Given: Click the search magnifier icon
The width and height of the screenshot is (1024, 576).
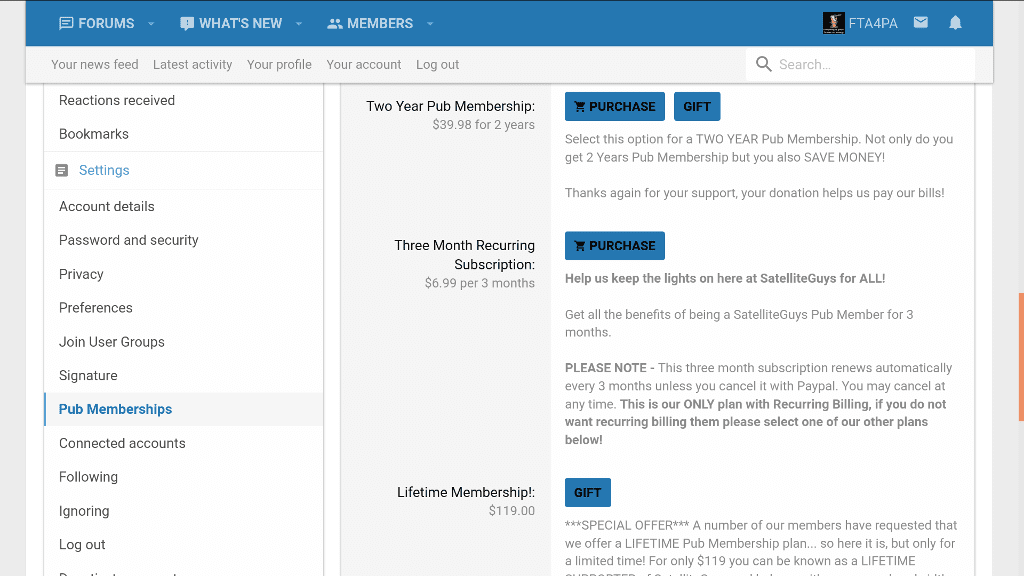Looking at the screenshot, I should [764, 64].
